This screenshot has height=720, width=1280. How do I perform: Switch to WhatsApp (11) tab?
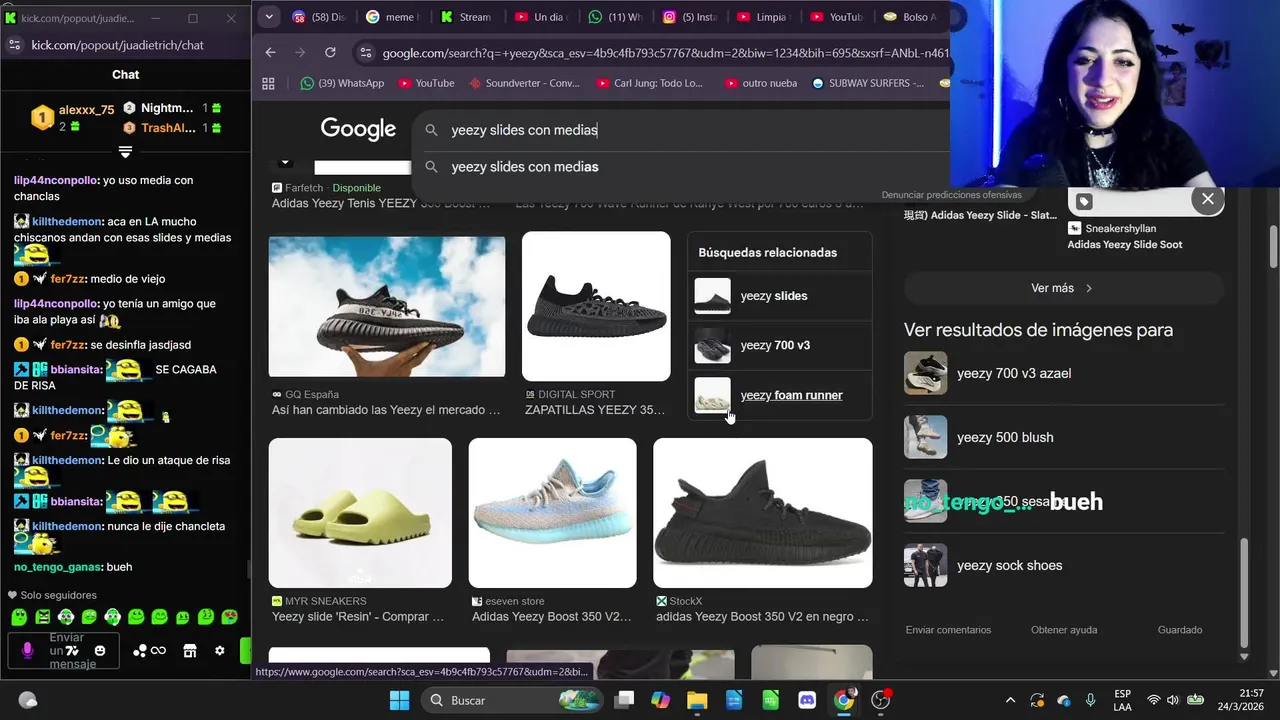pyautogui.click(x=616, y=17)
